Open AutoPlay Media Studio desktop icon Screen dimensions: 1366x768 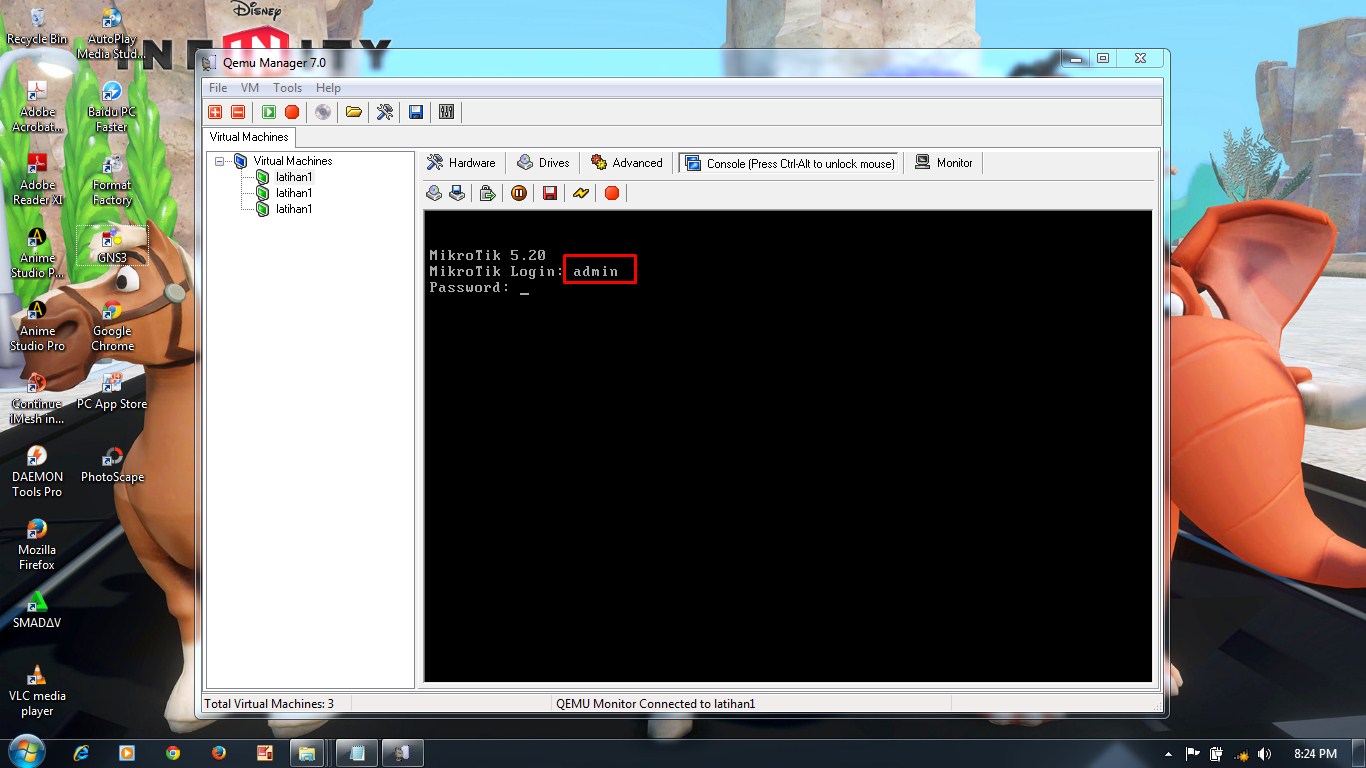112,33
